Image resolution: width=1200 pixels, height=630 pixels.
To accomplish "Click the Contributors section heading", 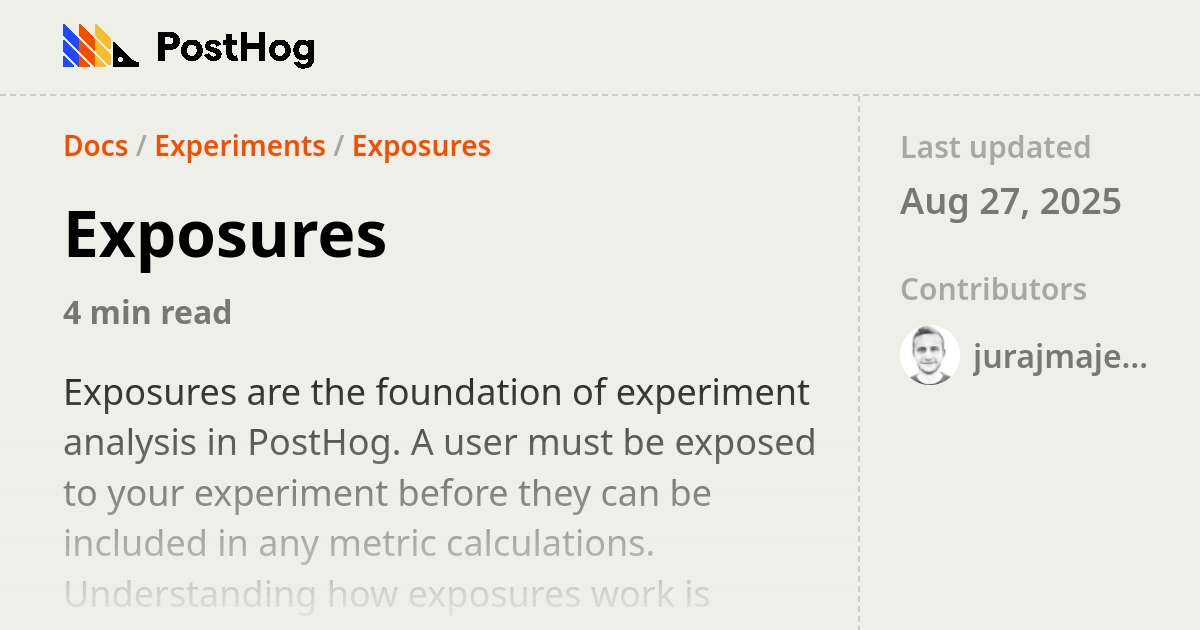I will [993, 289].
